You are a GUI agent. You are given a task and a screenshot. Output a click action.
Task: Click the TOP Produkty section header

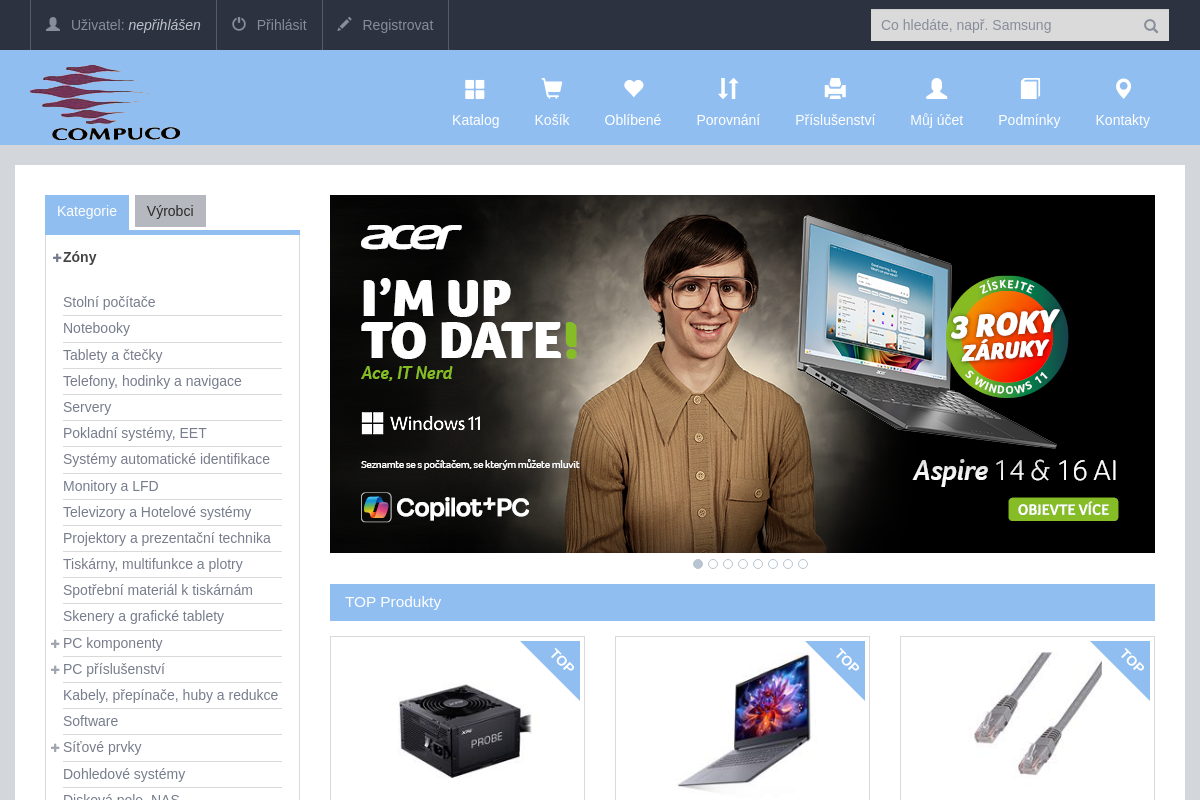coord(742,602)
